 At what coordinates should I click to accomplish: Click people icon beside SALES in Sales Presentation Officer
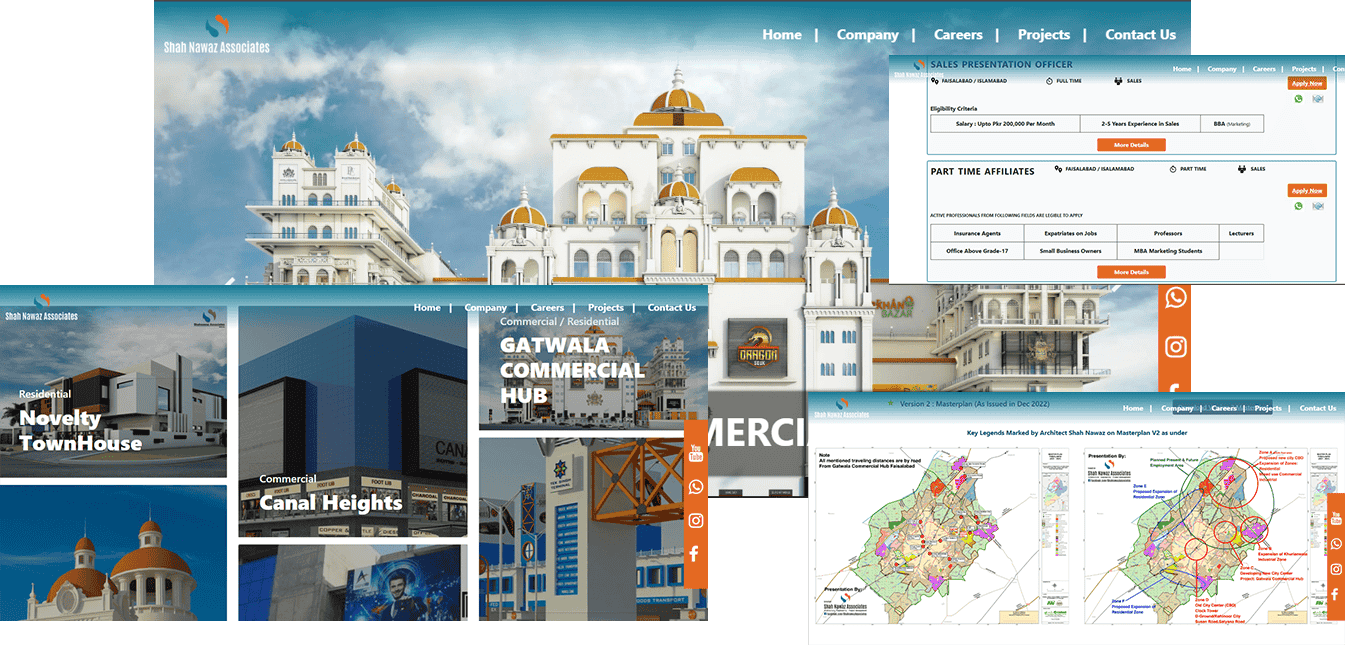point(1118,80)
